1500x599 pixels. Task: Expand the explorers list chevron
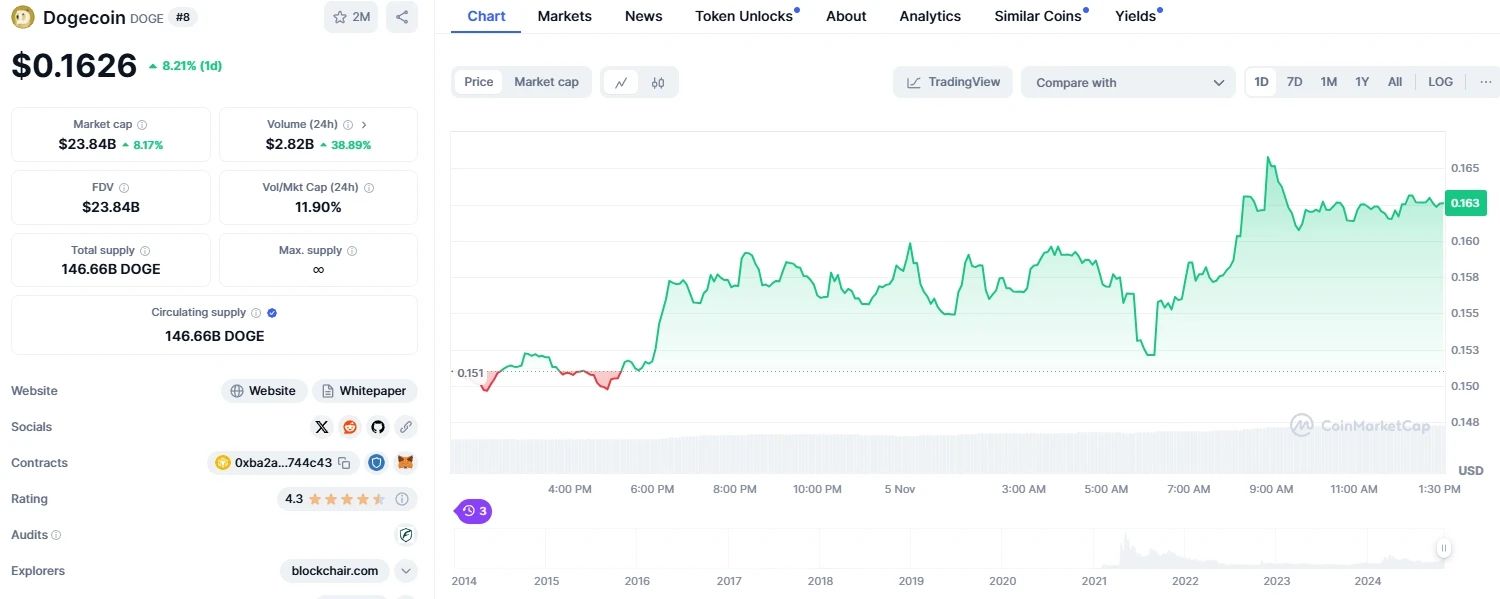(405, 571)
